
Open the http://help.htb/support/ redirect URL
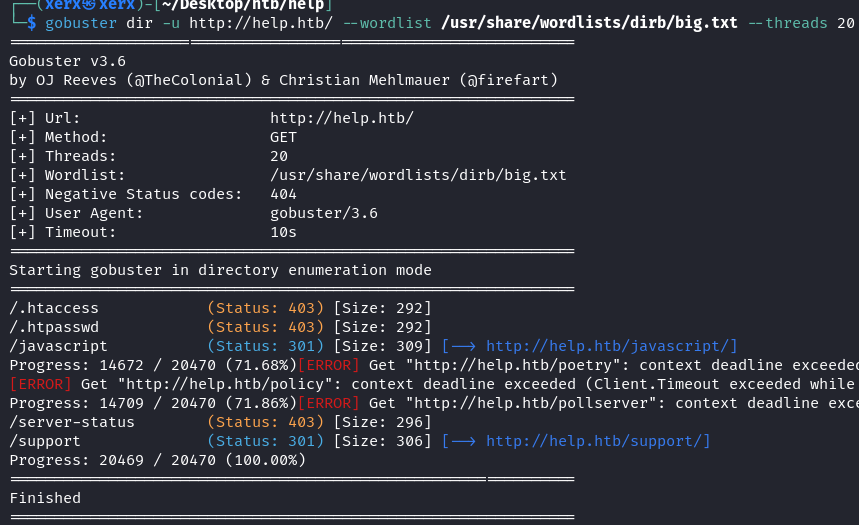(598, 441)
